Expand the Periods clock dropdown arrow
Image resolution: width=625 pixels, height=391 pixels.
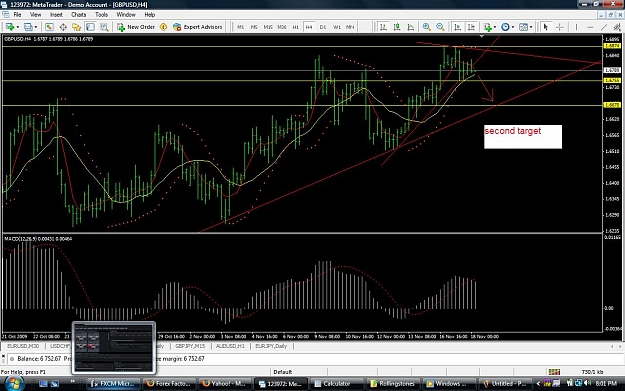click(513, 27)
